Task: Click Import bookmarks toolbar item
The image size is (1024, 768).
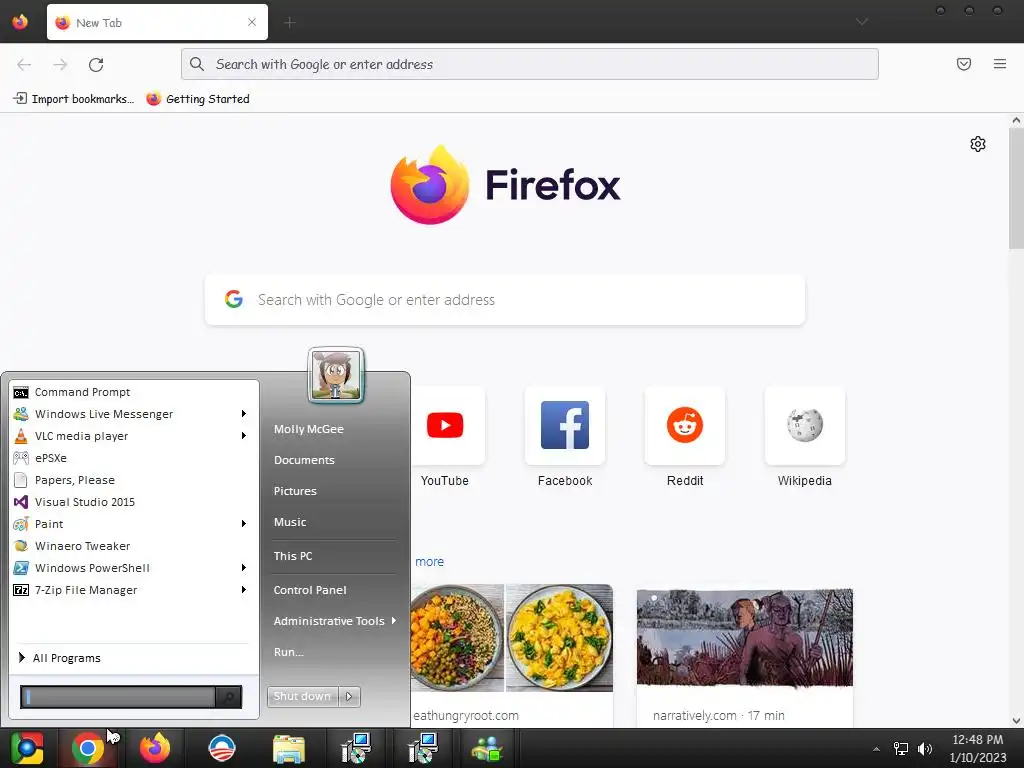Action: pyautogui.click(x=74, y=99)
